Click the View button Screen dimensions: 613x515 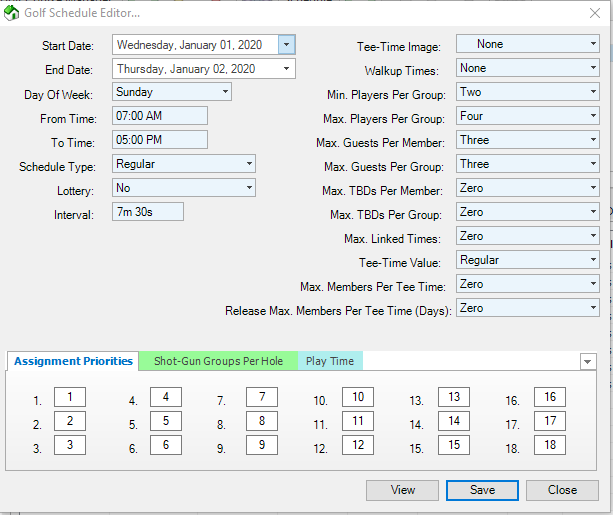(402, 490)
